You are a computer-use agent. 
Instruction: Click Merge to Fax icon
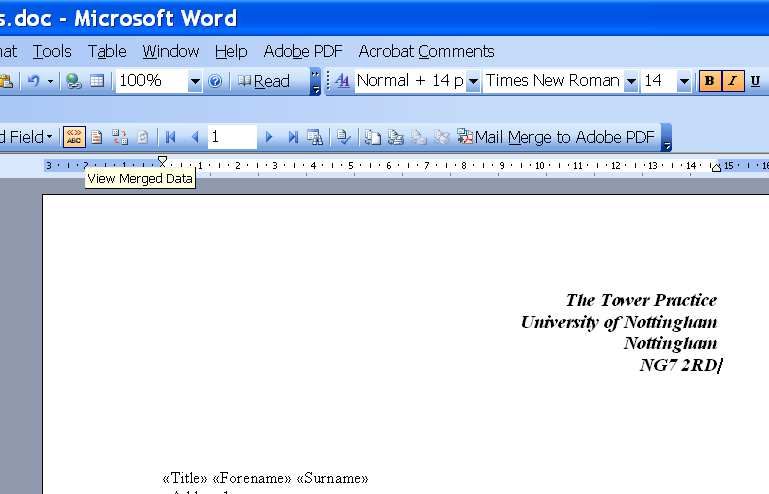[x=441, y=137]
